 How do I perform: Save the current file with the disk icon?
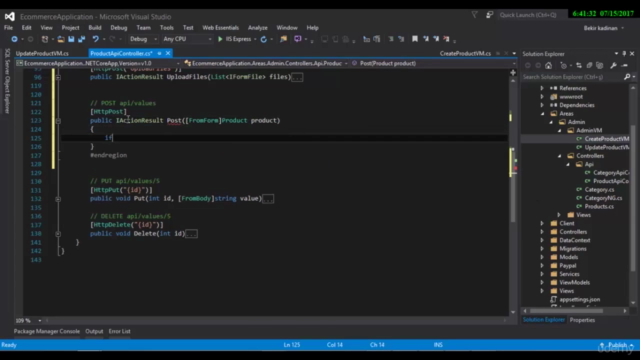[x=71, y=39]
